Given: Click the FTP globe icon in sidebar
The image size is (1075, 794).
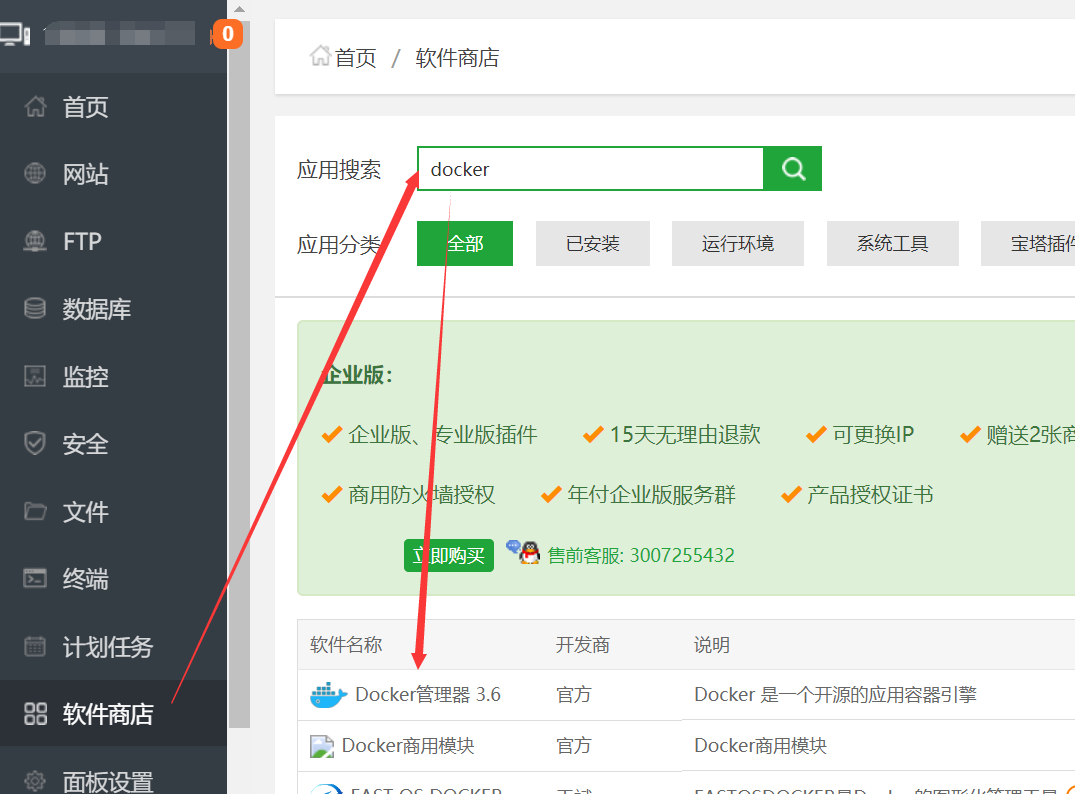Looking at the screenshot, I should [35, 241].
